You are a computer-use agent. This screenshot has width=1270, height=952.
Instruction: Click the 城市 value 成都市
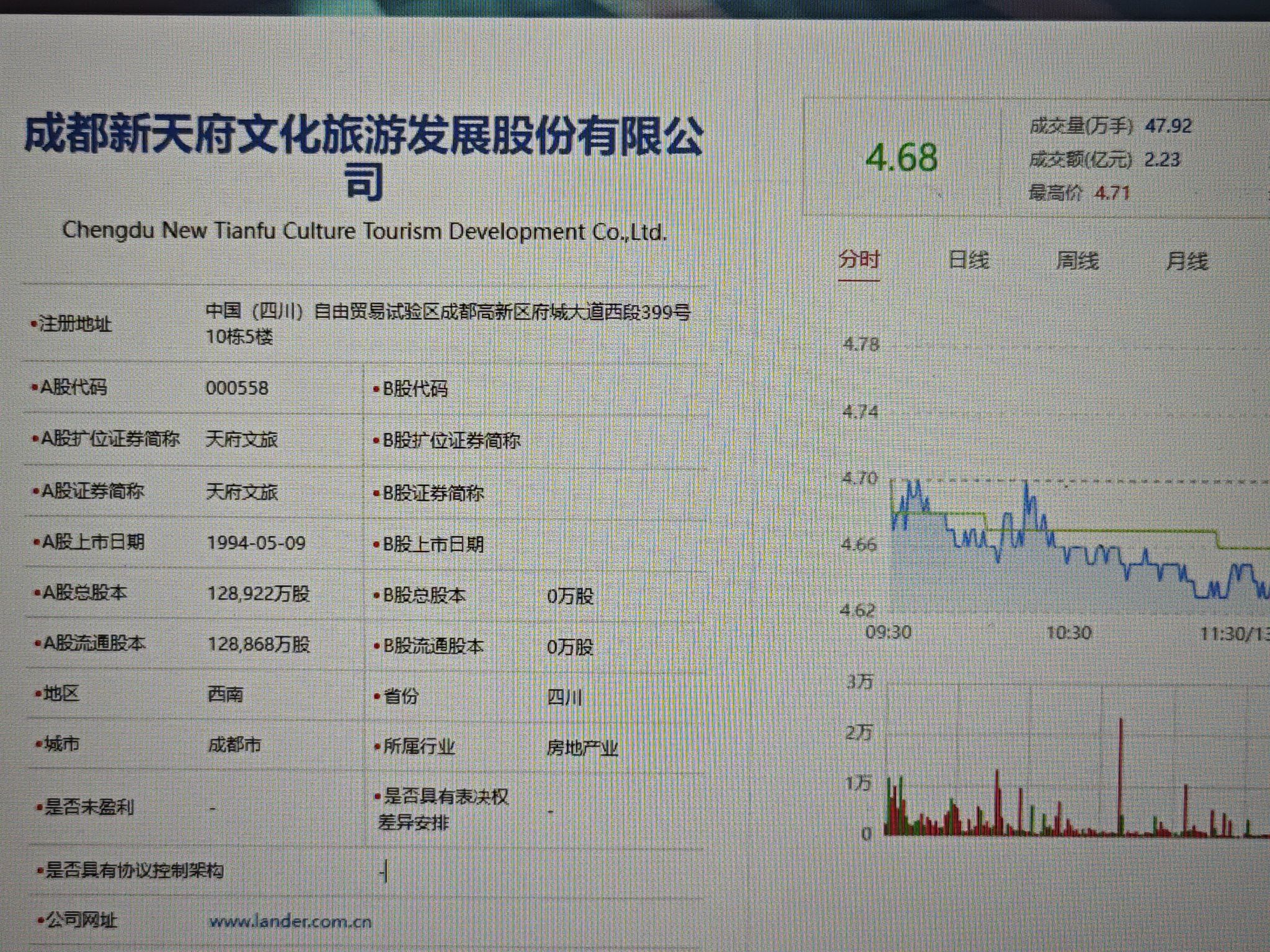[x=234, y=744]
